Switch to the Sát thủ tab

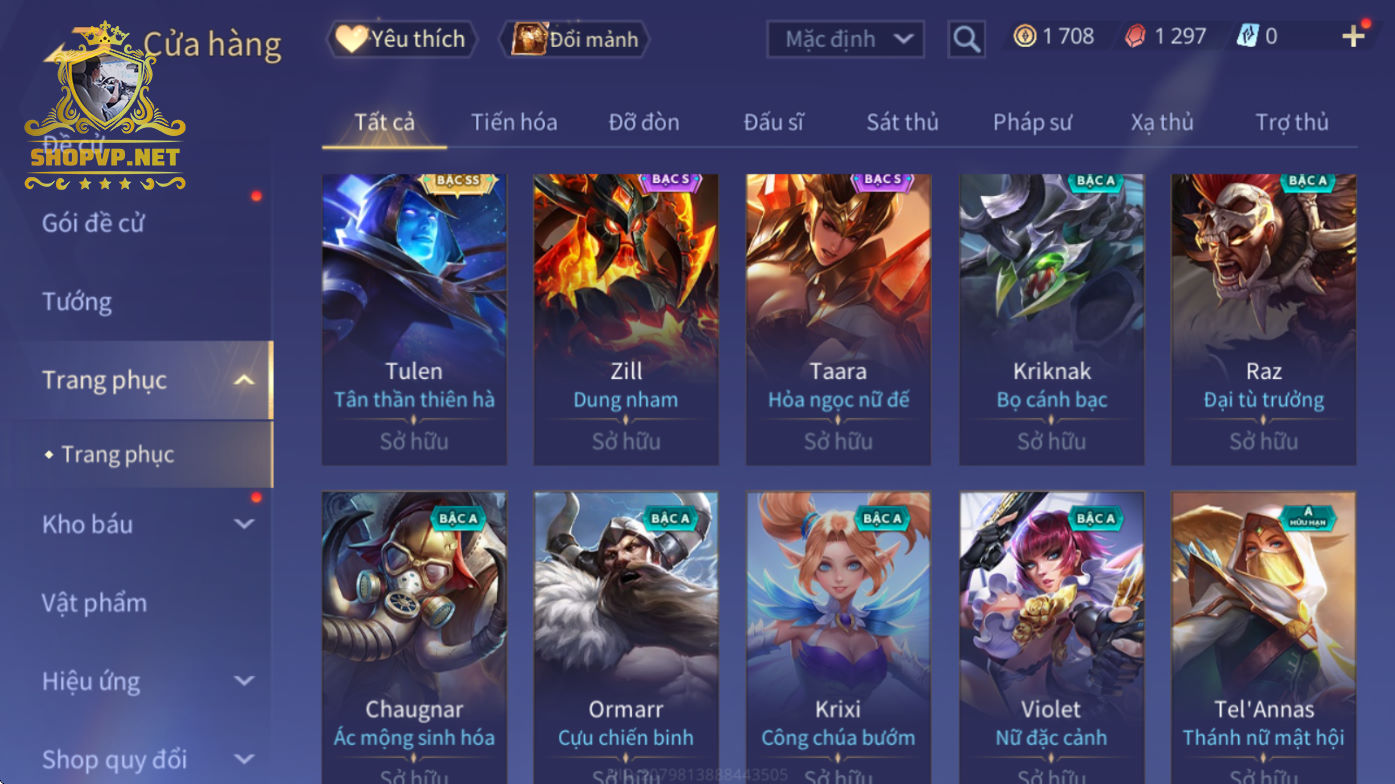[x=902, y=122]
